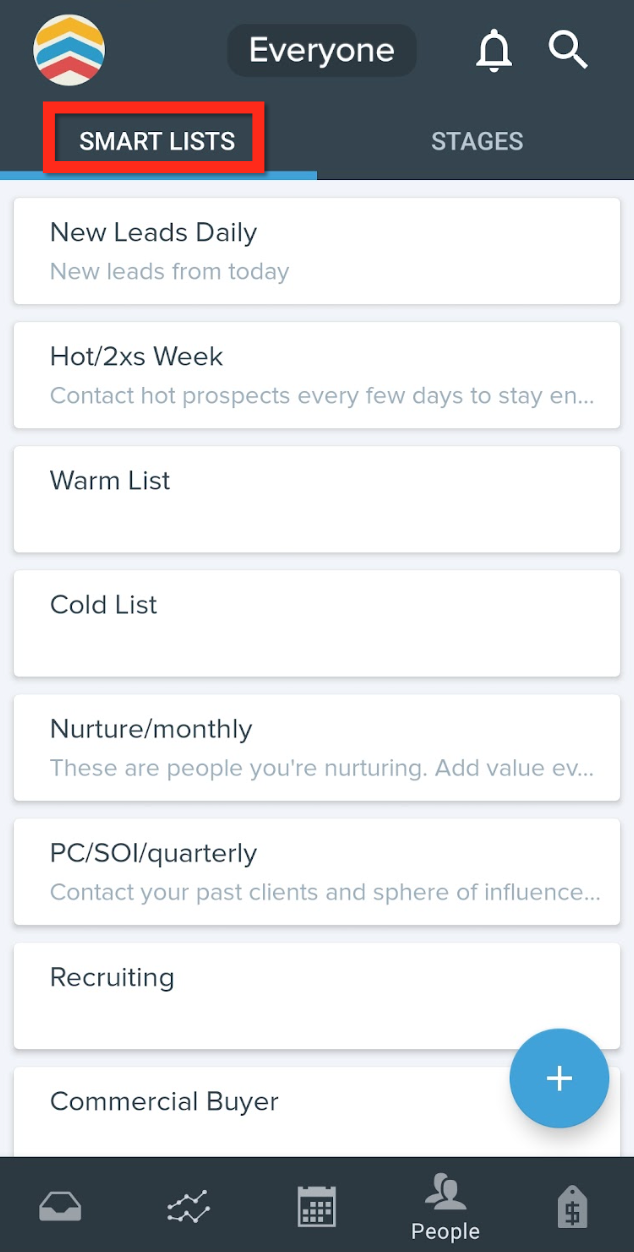
Task: Open the Reports chart icon
Action: (187, 1205)
